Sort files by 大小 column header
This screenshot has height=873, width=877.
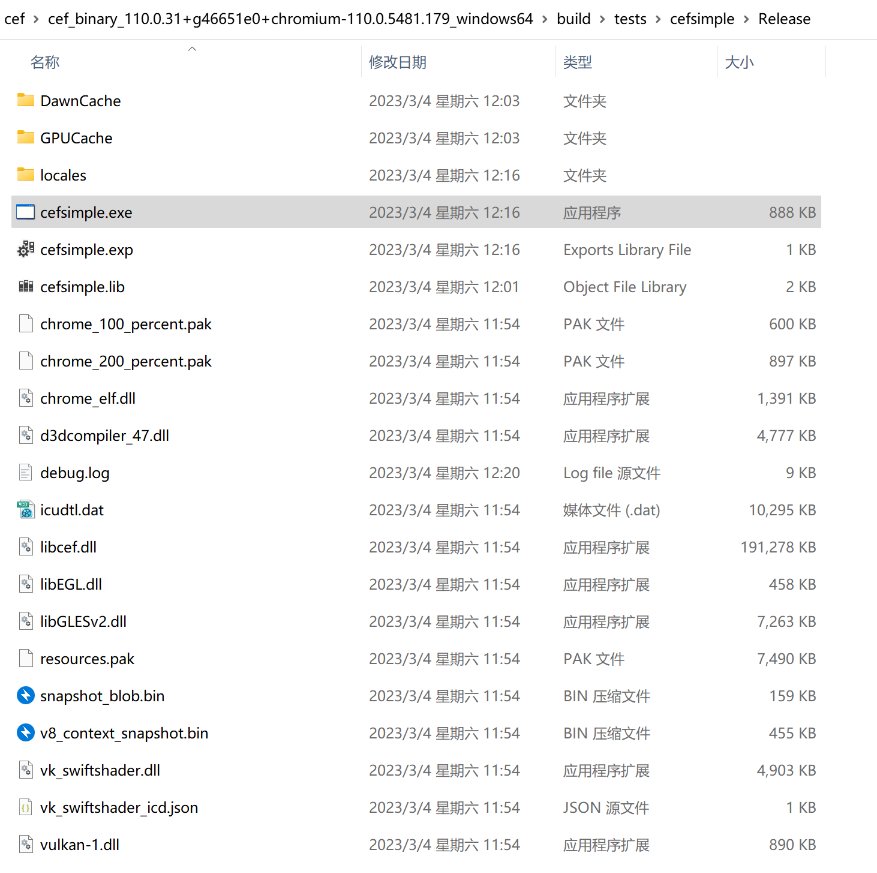pyautogui.click(x=739, y=62)
